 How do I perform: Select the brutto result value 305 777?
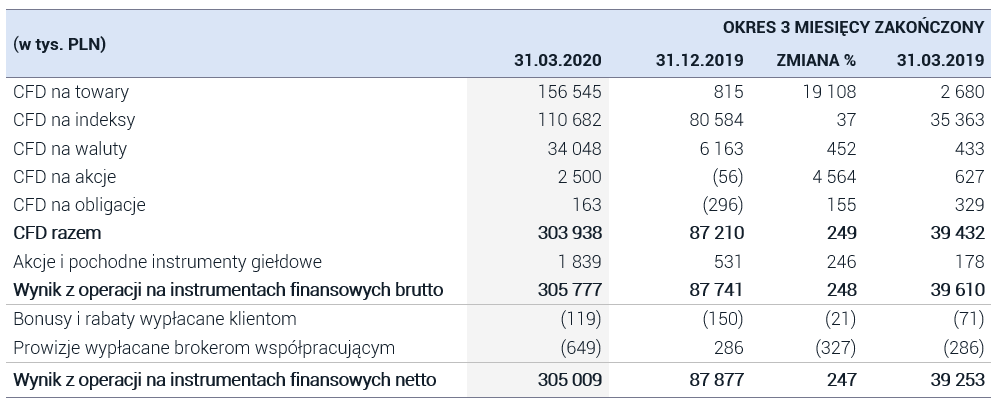click(569, 290)
